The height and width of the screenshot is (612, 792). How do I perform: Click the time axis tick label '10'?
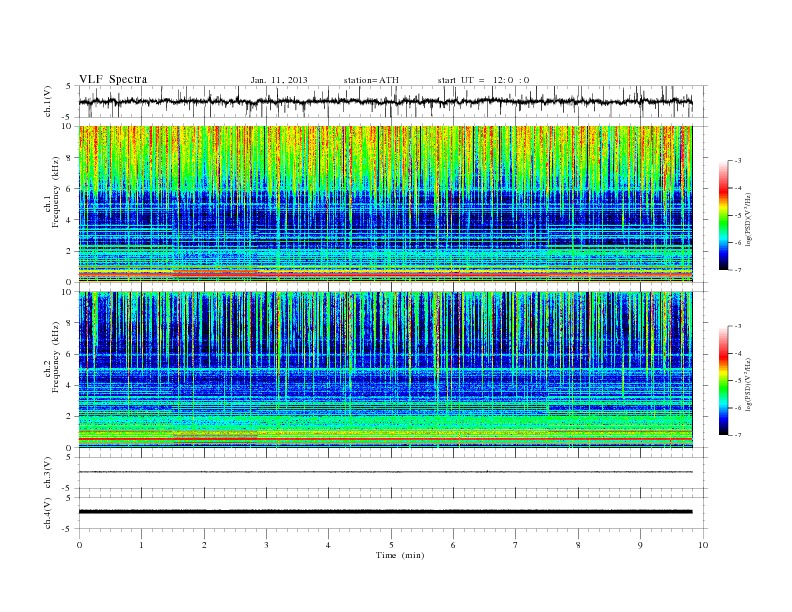click(x=703, y=545)
